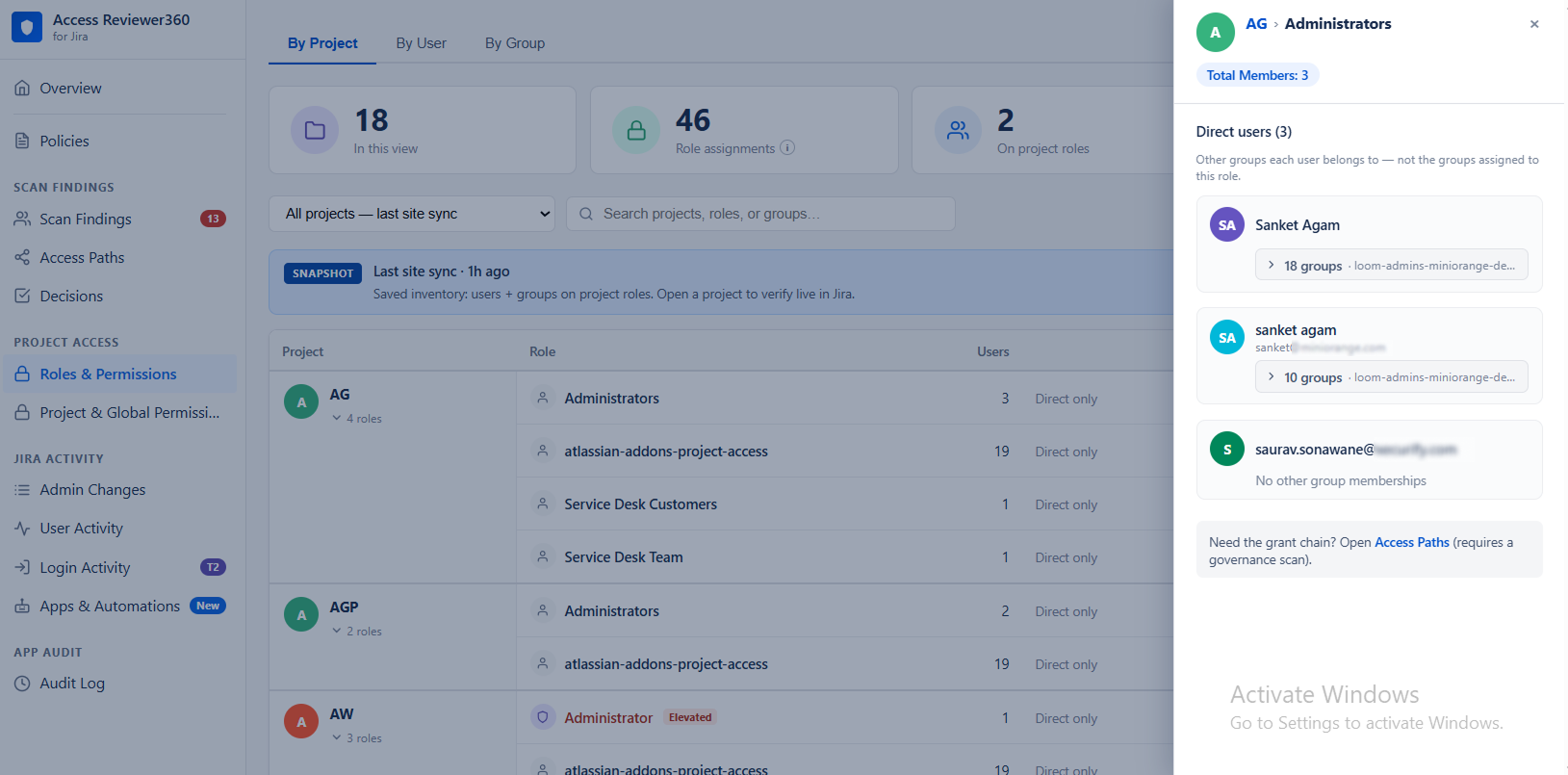1568x775 pixels.
Task: Click the shield icon next to AW Administrator
Action: coord(543,717)
